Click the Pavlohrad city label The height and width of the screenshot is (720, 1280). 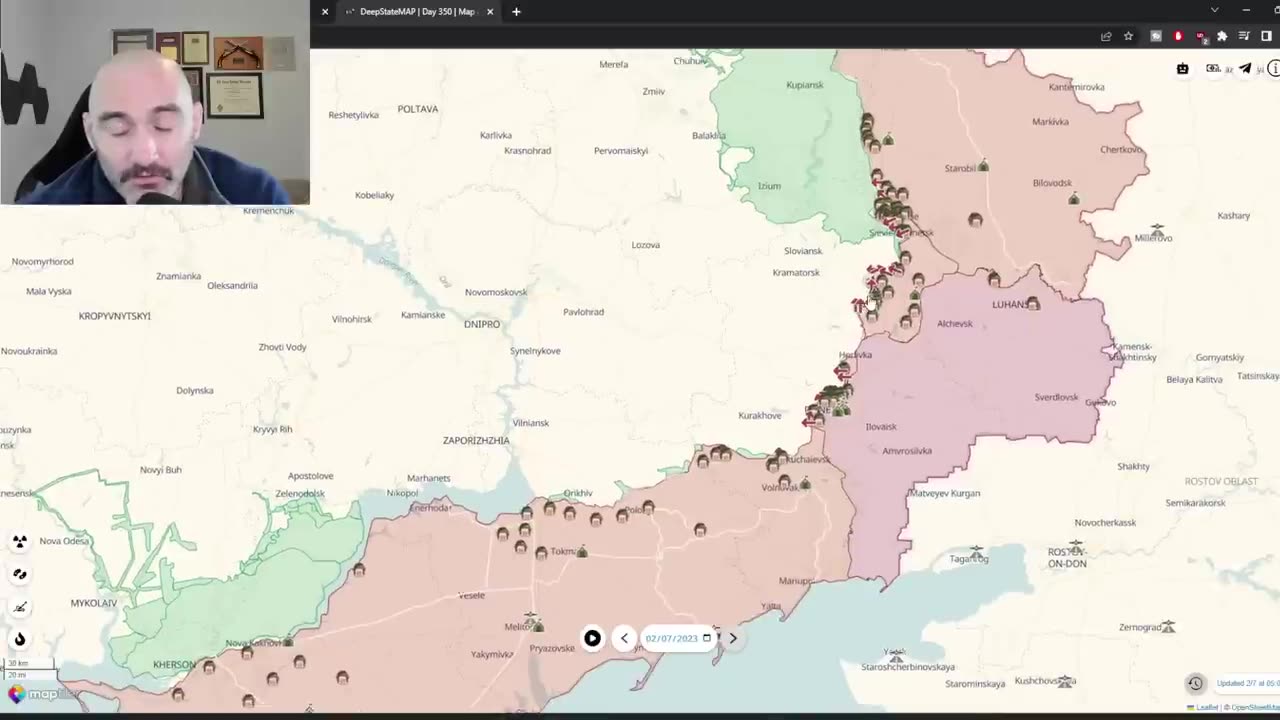tap(583, 312)
